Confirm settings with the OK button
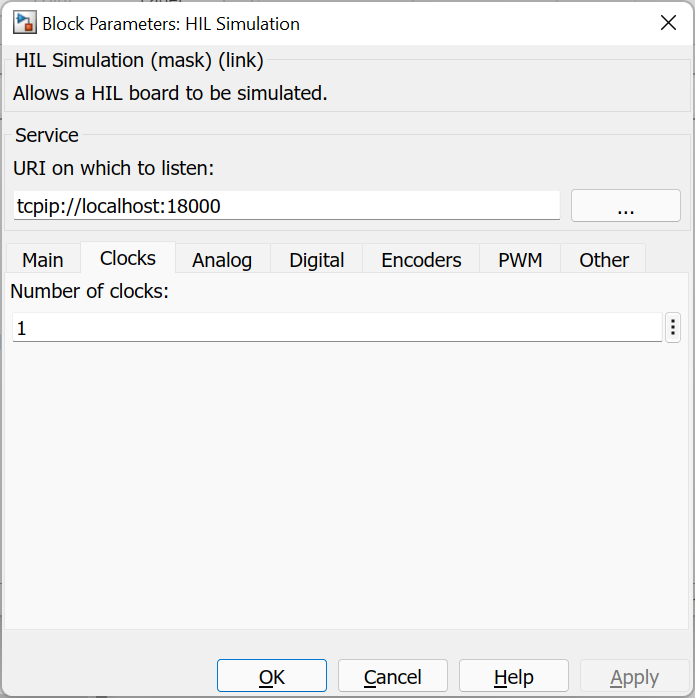The image size is (695, 698). (x=272, y=677)
